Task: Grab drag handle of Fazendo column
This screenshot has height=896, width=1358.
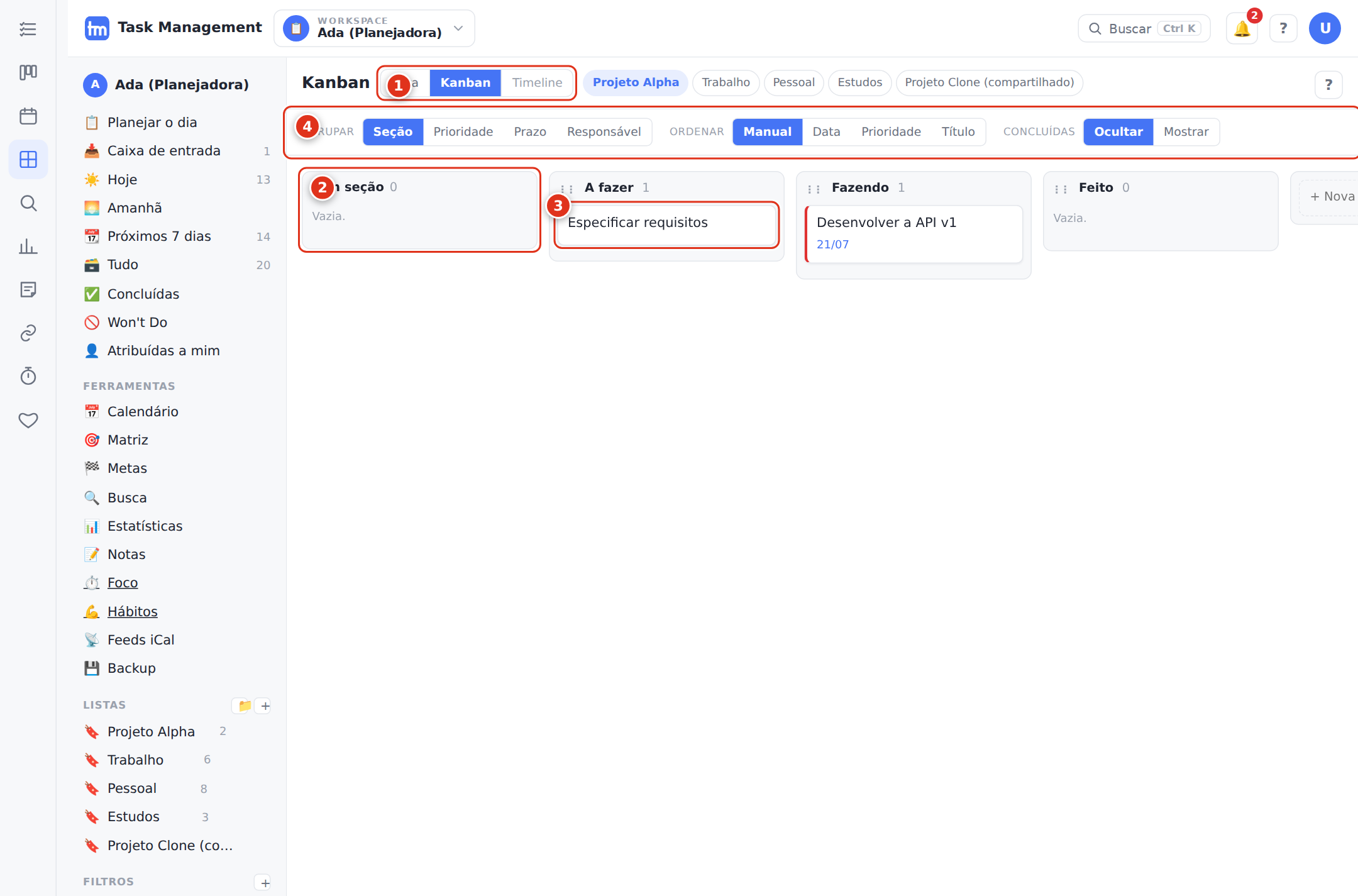Action: click(814, 189)
